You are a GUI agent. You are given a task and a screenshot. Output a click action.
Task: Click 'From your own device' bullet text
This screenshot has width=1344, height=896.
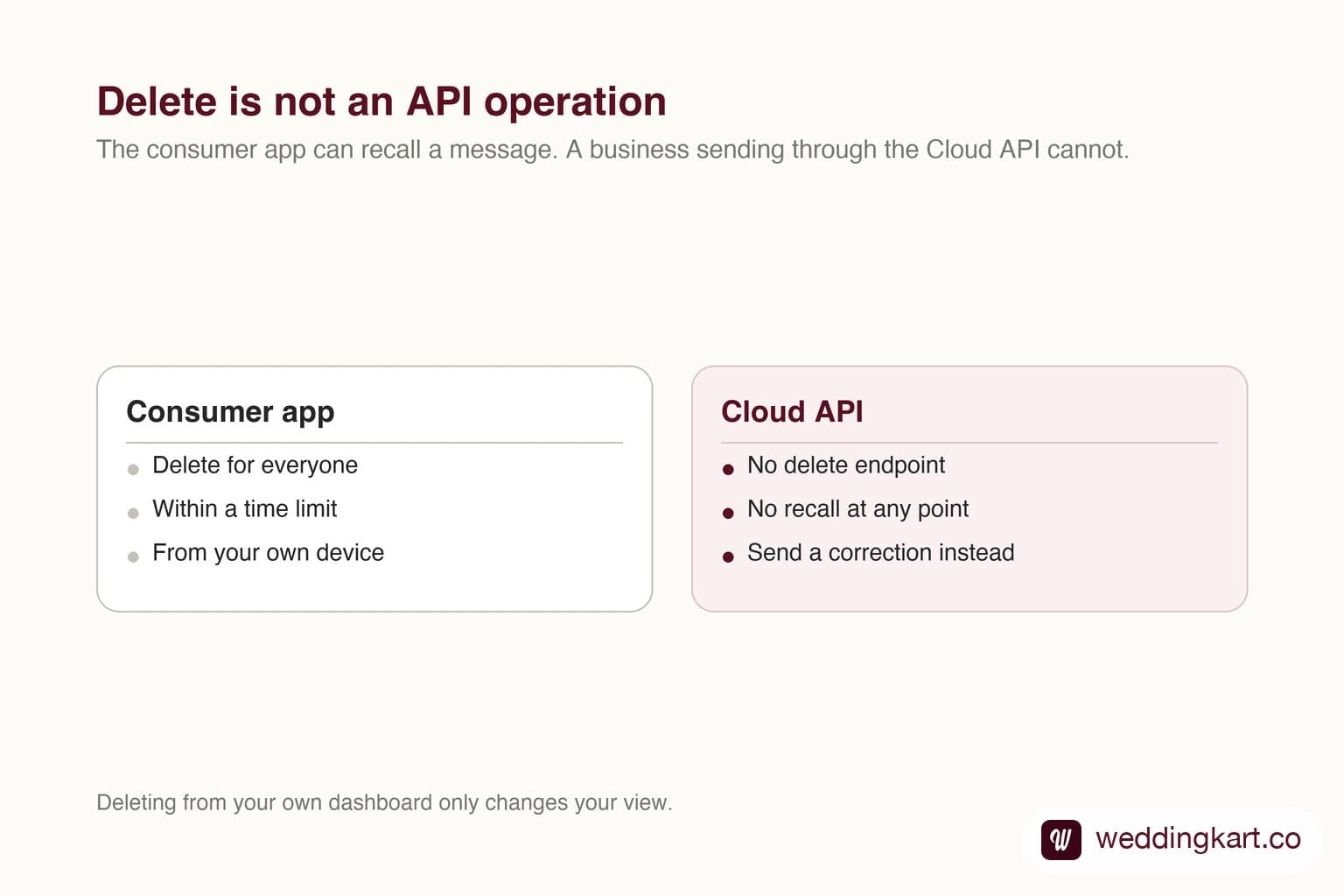coord(268,552)
